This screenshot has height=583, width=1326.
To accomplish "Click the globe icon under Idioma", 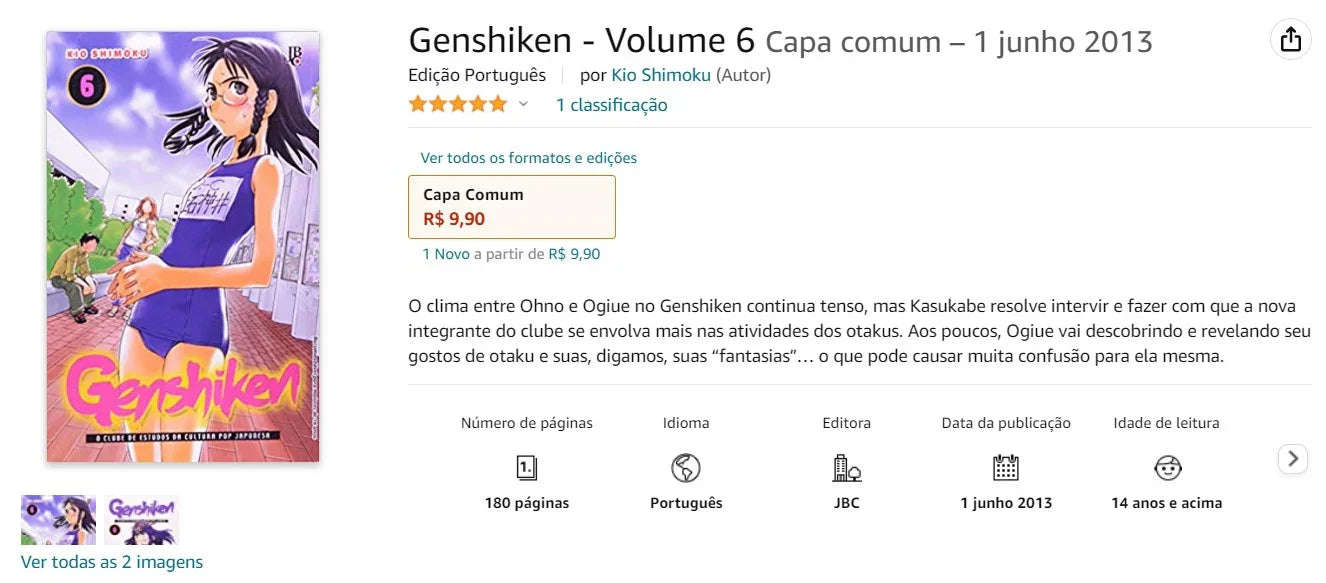I will click(x=686, y=466).
